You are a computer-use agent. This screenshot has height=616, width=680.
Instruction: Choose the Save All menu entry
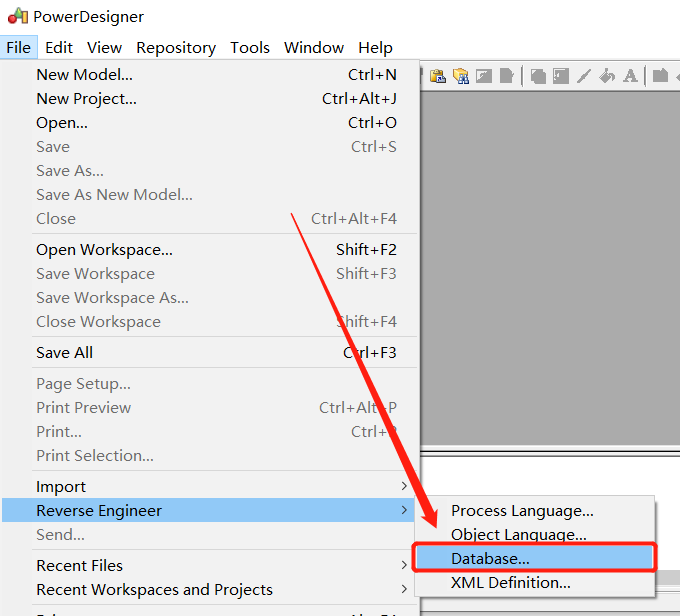pos(210,353)
